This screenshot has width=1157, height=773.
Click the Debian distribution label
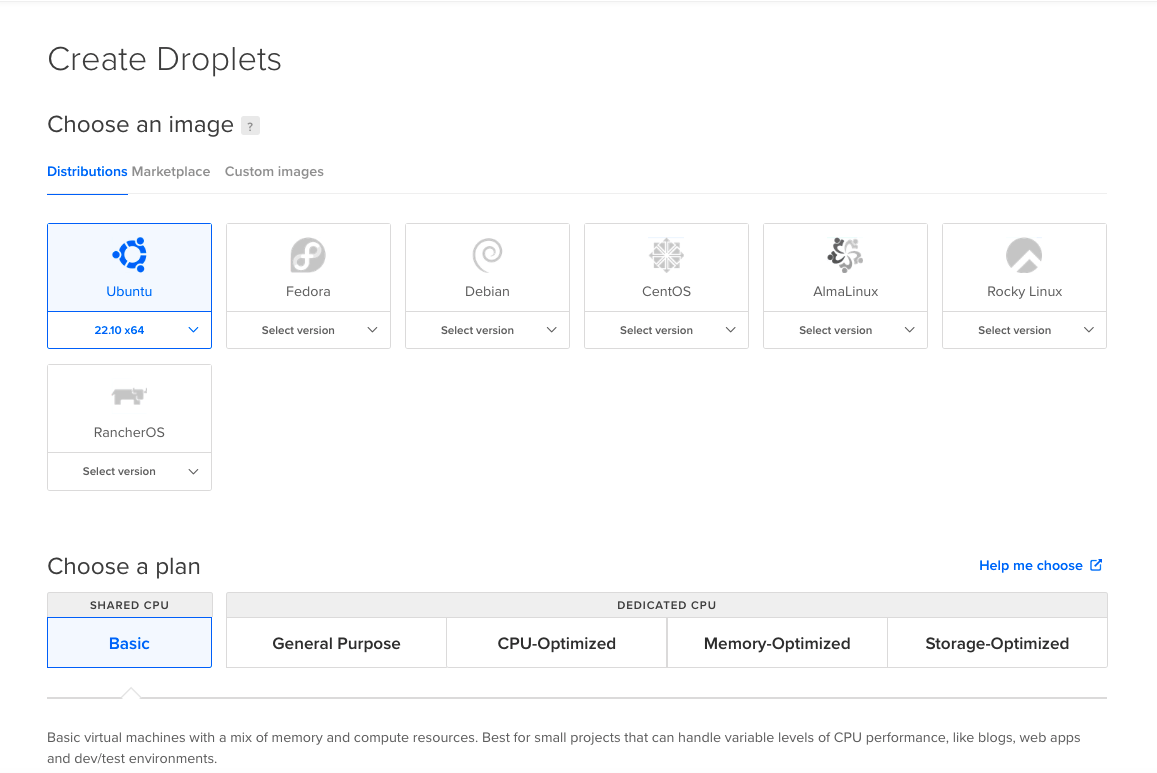(488, 291)
